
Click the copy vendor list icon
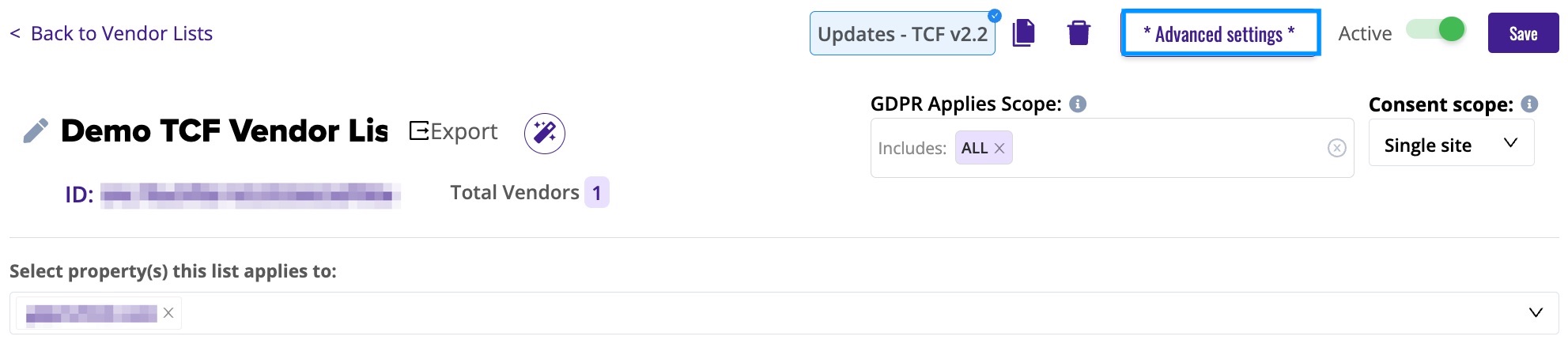[1023, 33]
